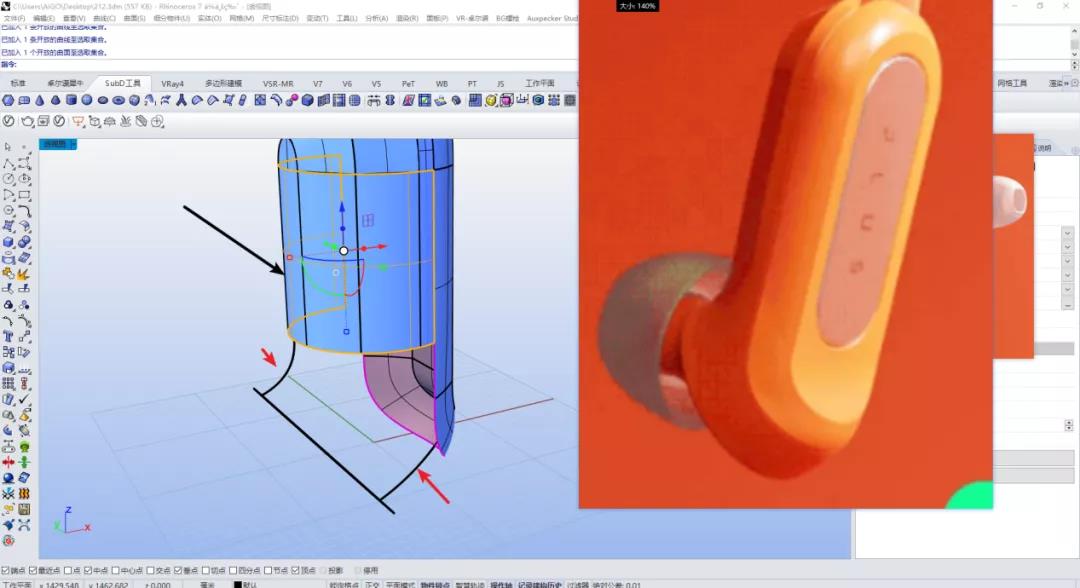The height and width of the screenshot is (588, 1080).
Task: Enable the 切点 tangent osnap checkbox
Action: coord(205,570)
